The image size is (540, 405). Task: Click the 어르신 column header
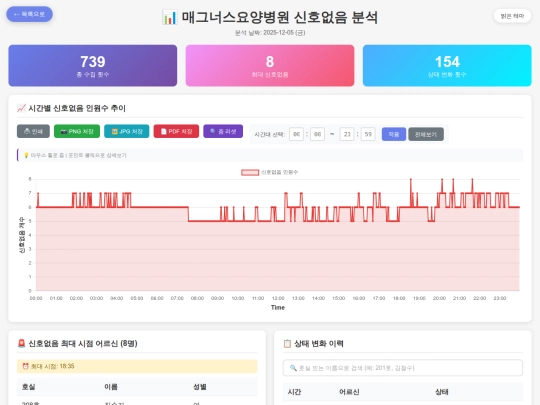[349, 392]
